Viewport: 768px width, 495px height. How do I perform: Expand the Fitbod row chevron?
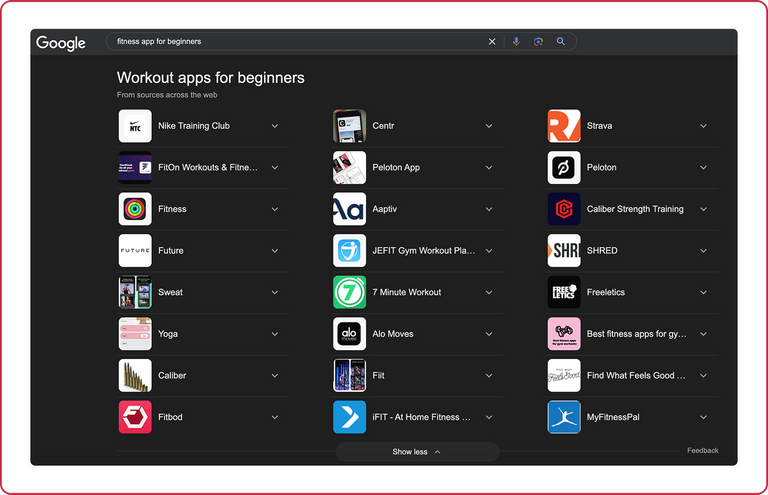click(275, 417)
